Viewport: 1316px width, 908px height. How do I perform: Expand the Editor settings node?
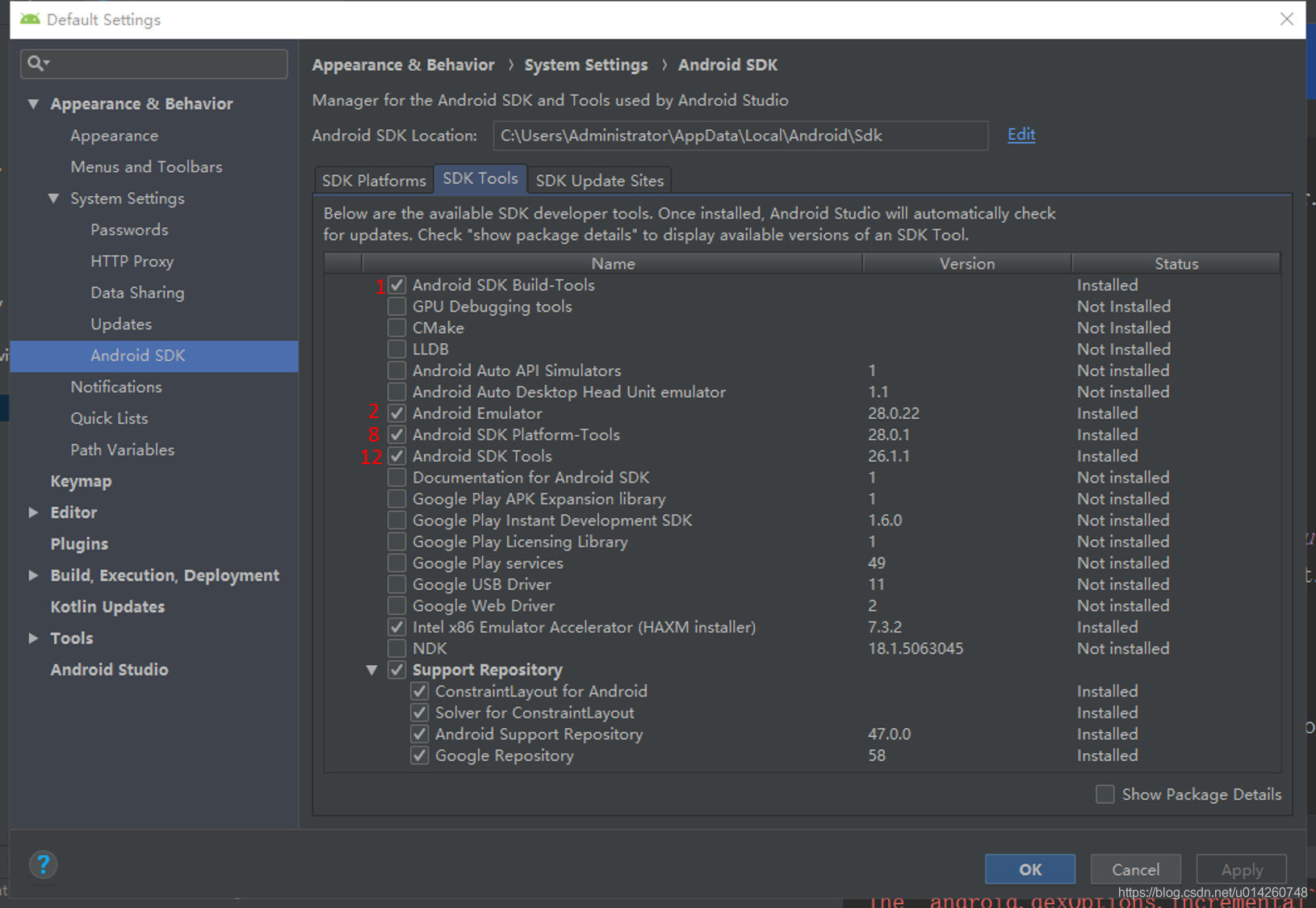pyautogui.click(x=33, y=513)
